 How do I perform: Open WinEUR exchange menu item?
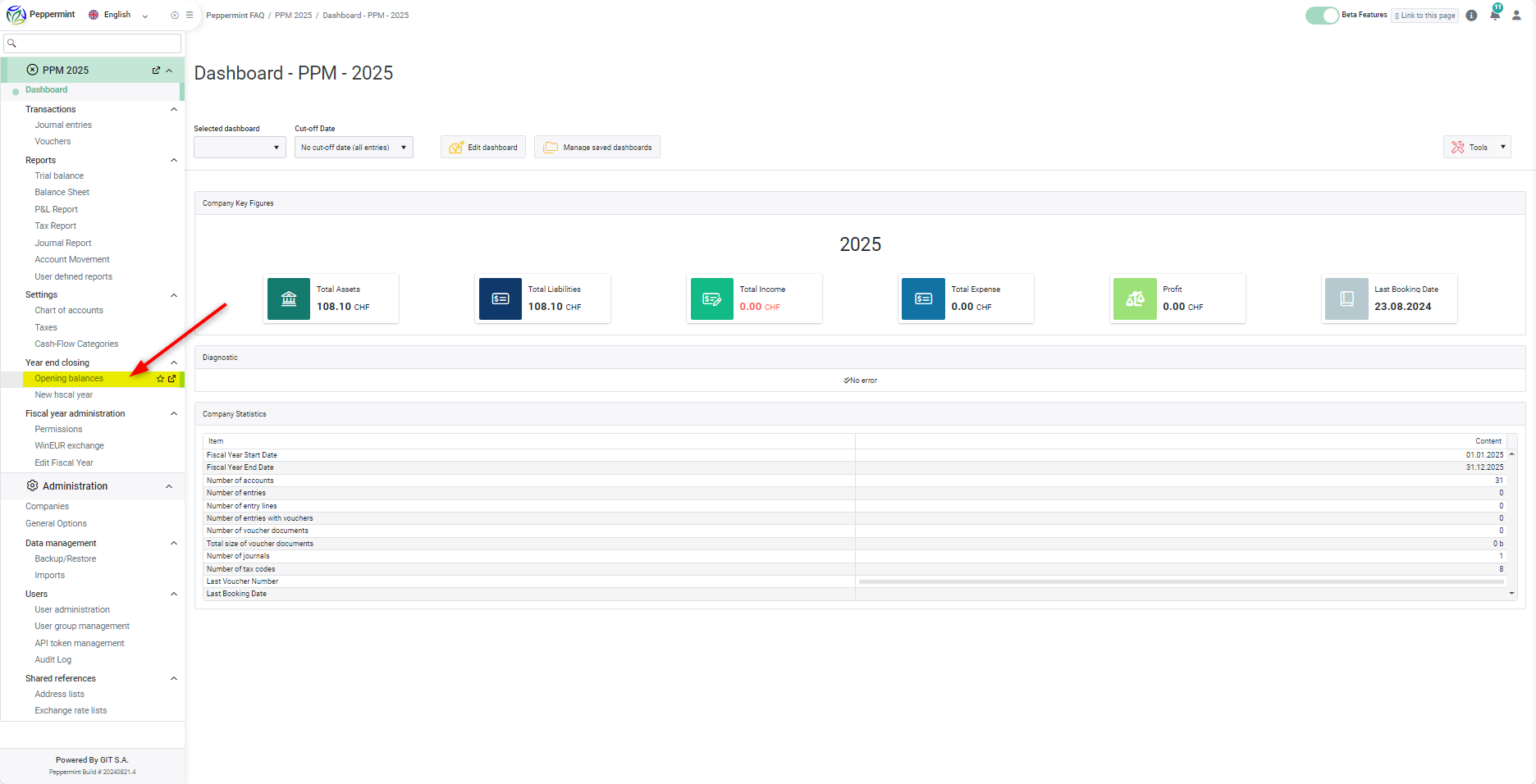point(69,446)
